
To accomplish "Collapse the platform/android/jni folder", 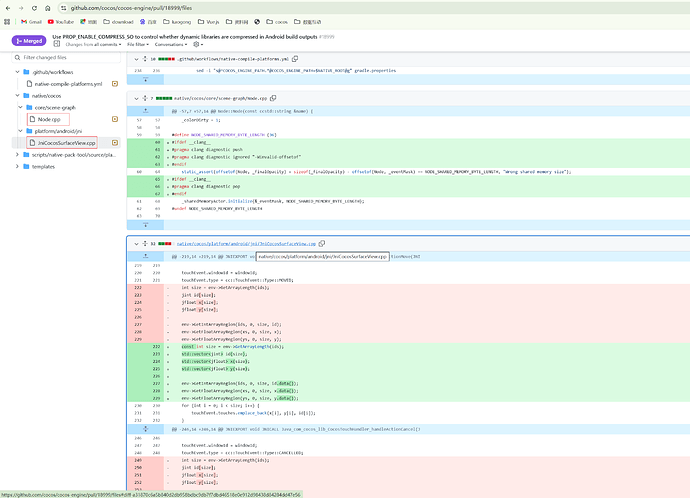I will click(x=20, y=131).
